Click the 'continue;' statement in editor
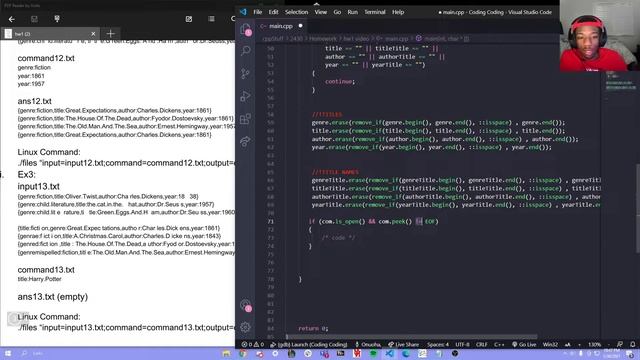The width and height of the screenshot is (640, 360). click(340, 82)
